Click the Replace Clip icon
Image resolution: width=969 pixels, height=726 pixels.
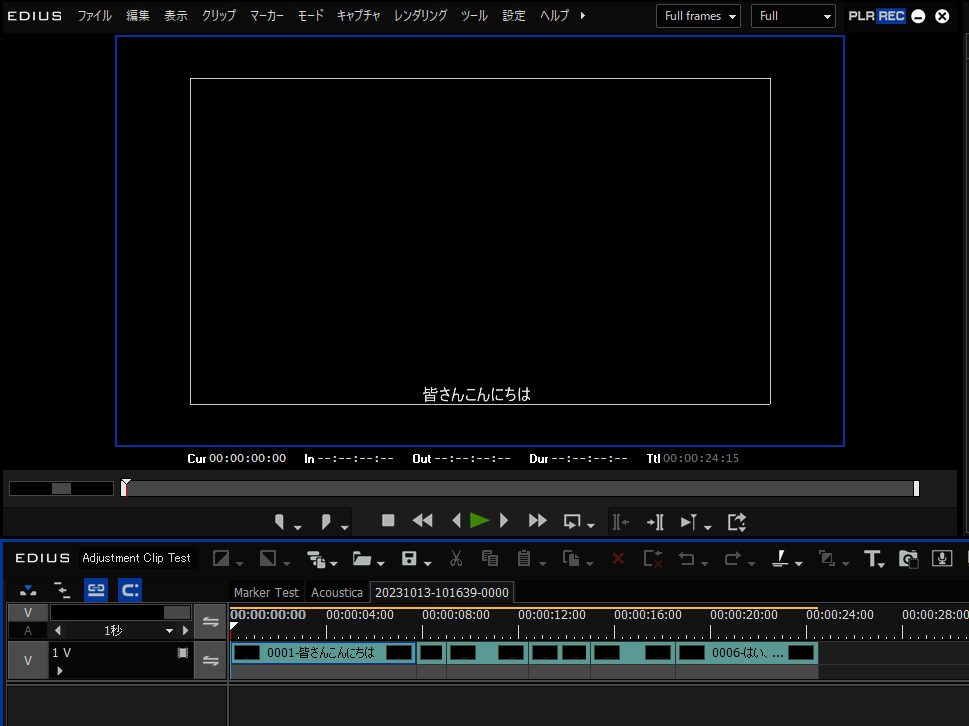pyautogui.click(x=571, y=559)
